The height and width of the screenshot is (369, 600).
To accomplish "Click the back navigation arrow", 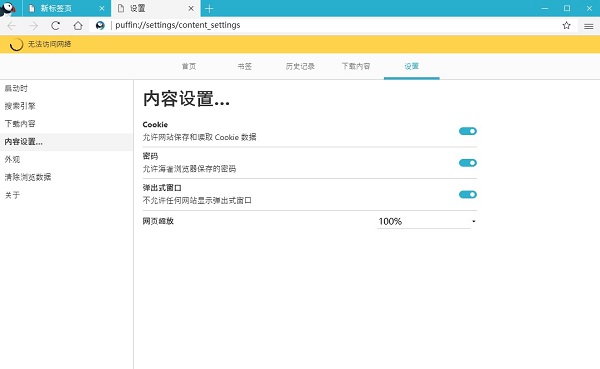I will click(11, 26).
